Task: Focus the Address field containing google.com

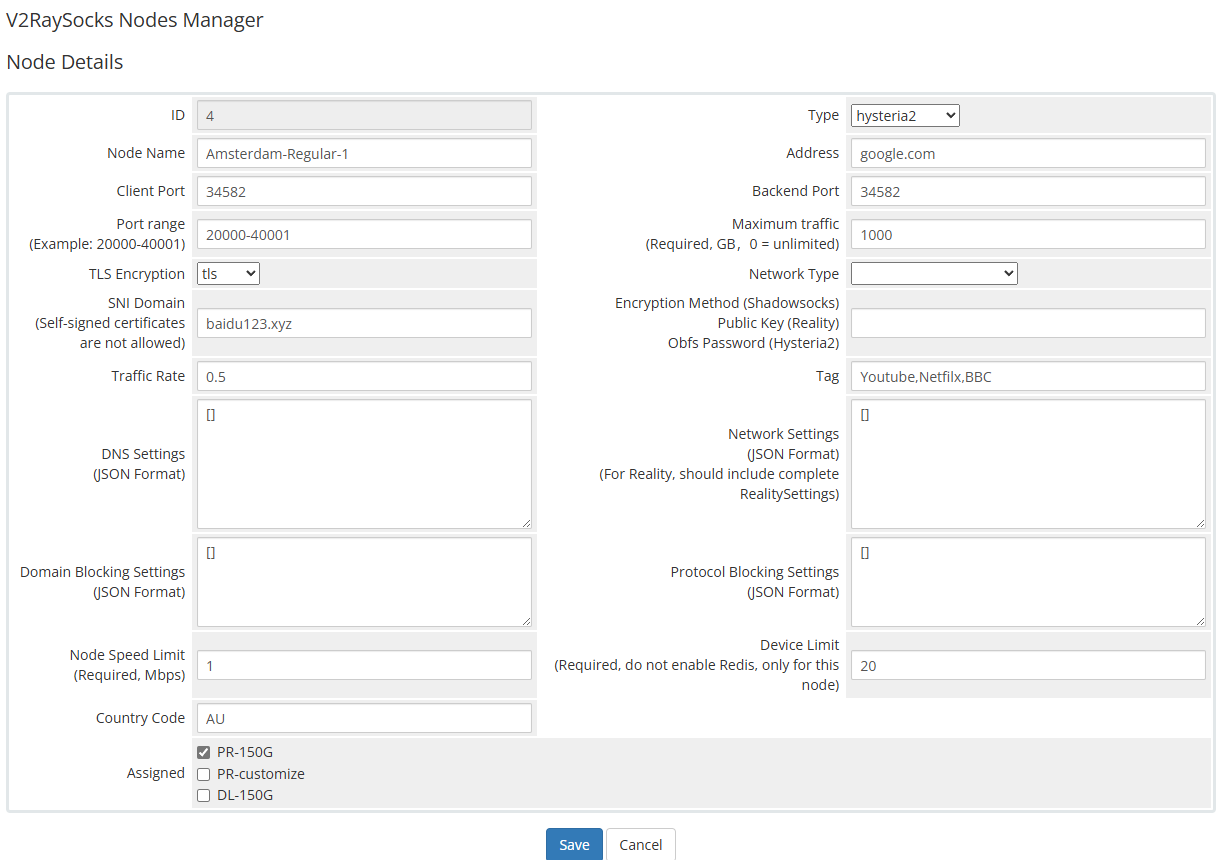Action: (x=1028, y=154)
